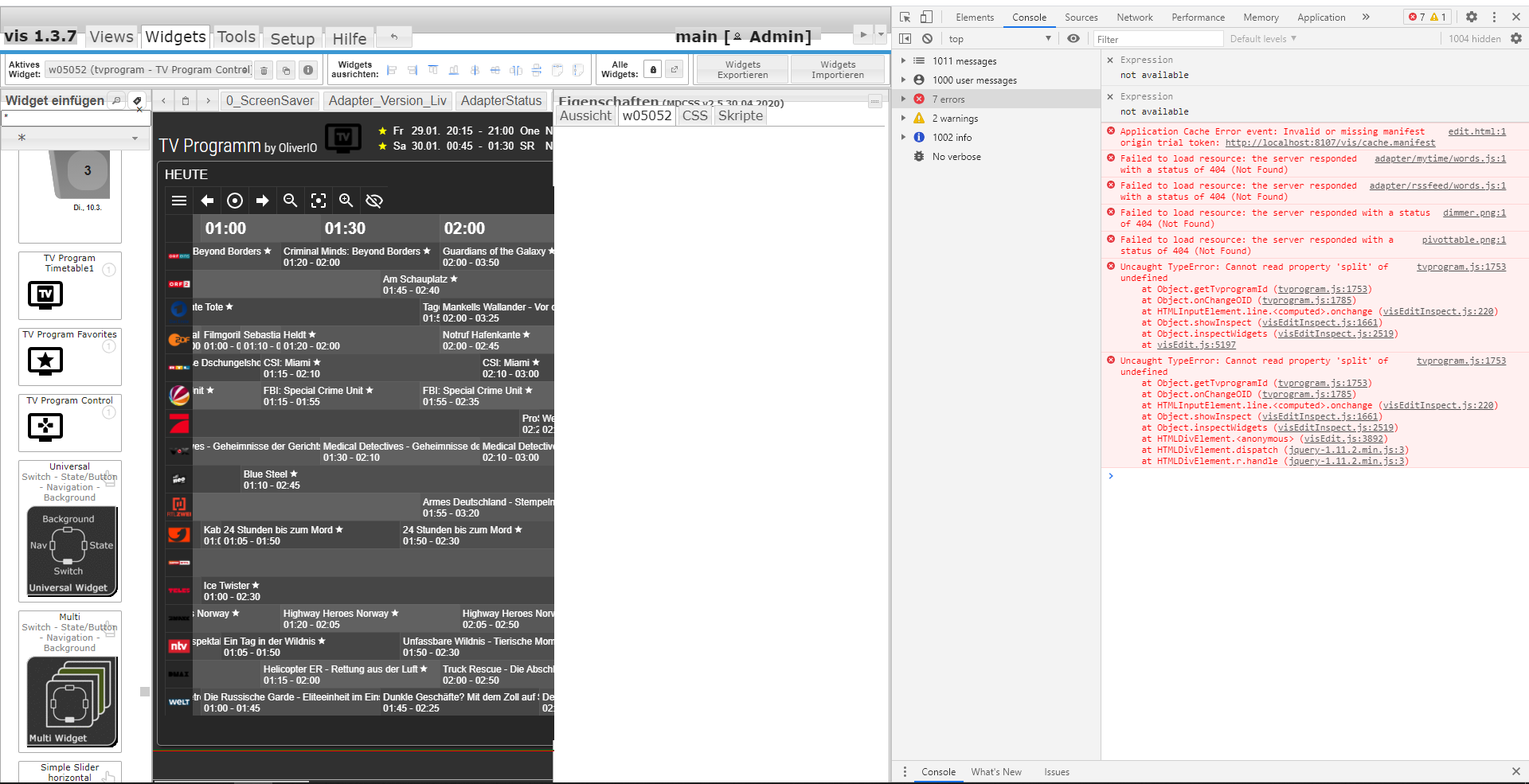Image resolution: width=1529 pixels, height=784 pixels.
Task: Go to the previous time with the left arrow
Action: (207, 201)
